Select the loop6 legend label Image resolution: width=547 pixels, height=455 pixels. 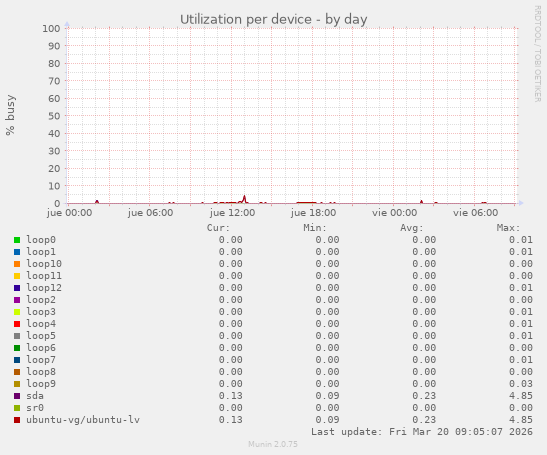(x=41, y=348)
